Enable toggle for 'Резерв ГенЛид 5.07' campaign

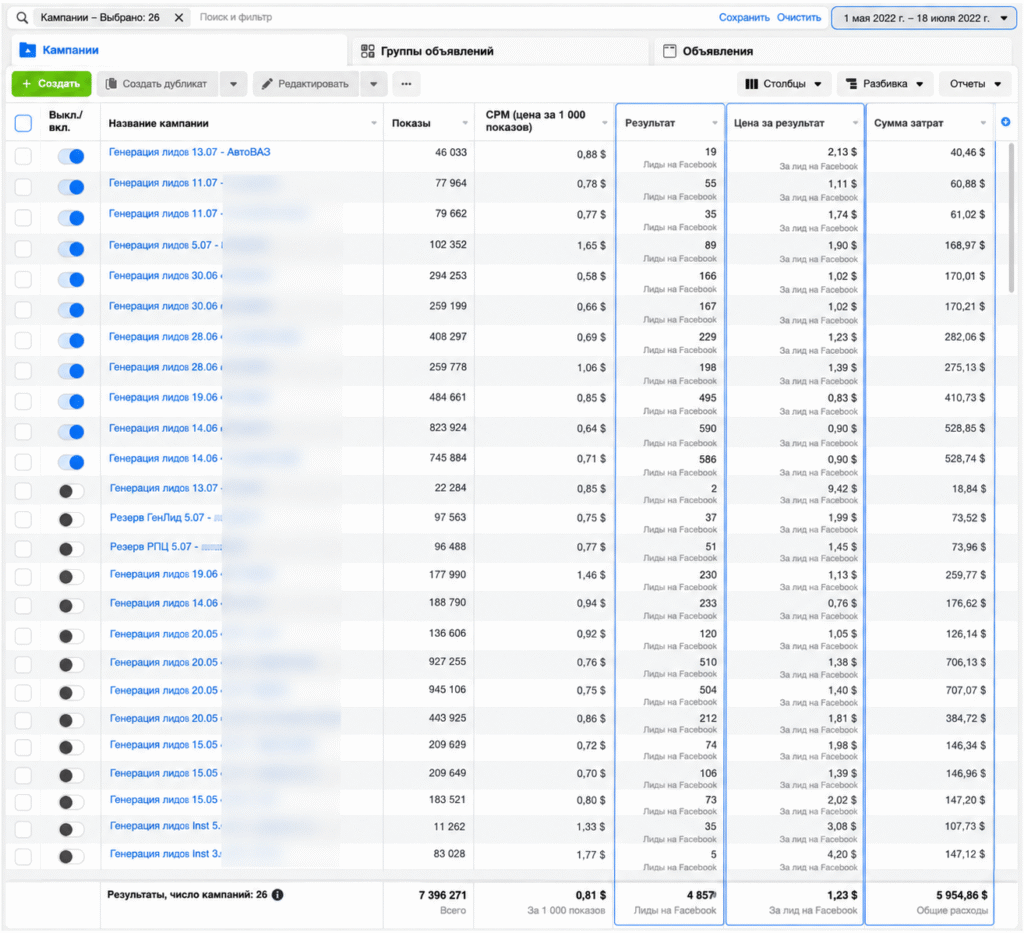71,520
